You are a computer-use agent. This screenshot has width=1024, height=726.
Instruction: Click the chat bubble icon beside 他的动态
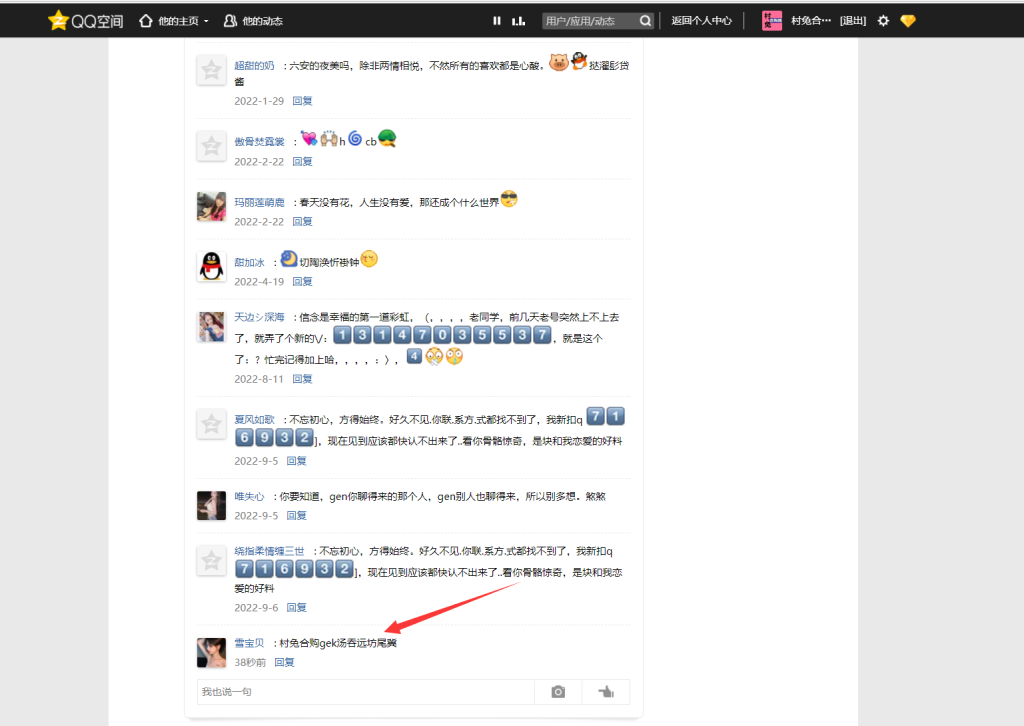[x=229, y=20]
